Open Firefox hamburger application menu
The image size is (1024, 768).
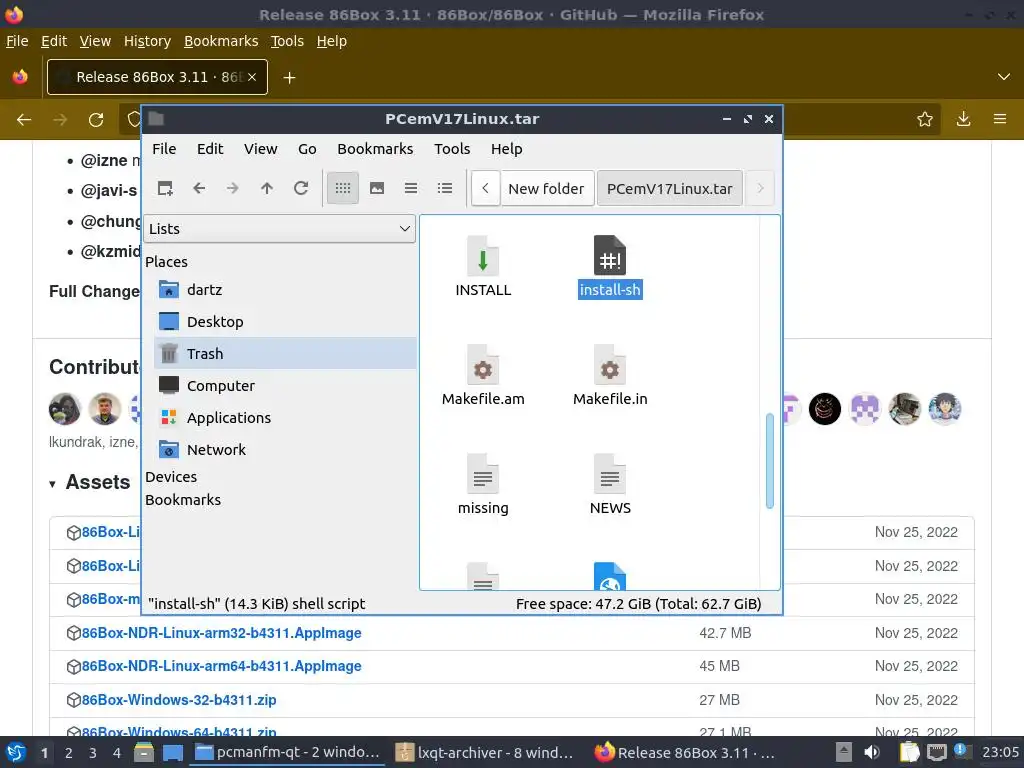click(1000, 119)
